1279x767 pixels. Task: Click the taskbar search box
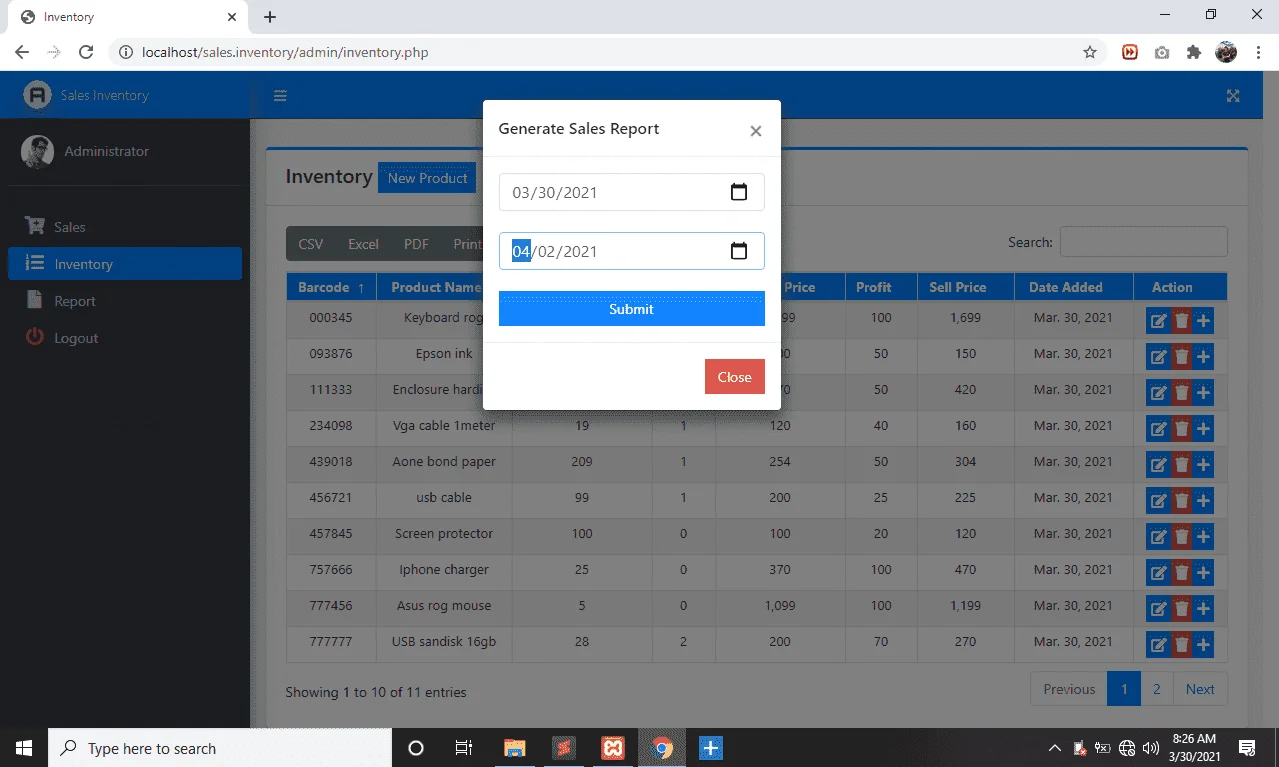point(220,748)
